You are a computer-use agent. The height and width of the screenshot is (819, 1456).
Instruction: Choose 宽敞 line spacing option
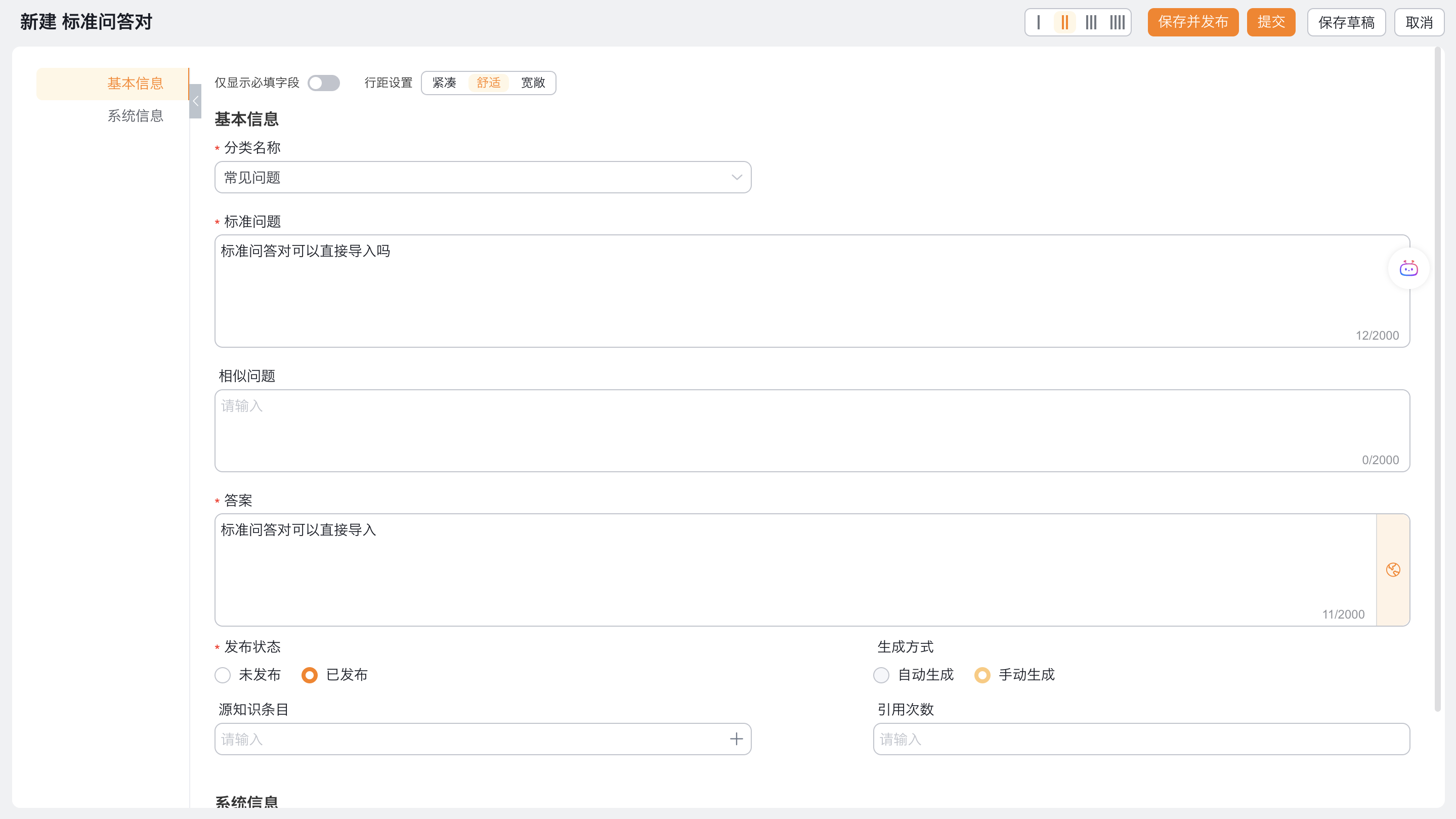[x=532, y=83]
